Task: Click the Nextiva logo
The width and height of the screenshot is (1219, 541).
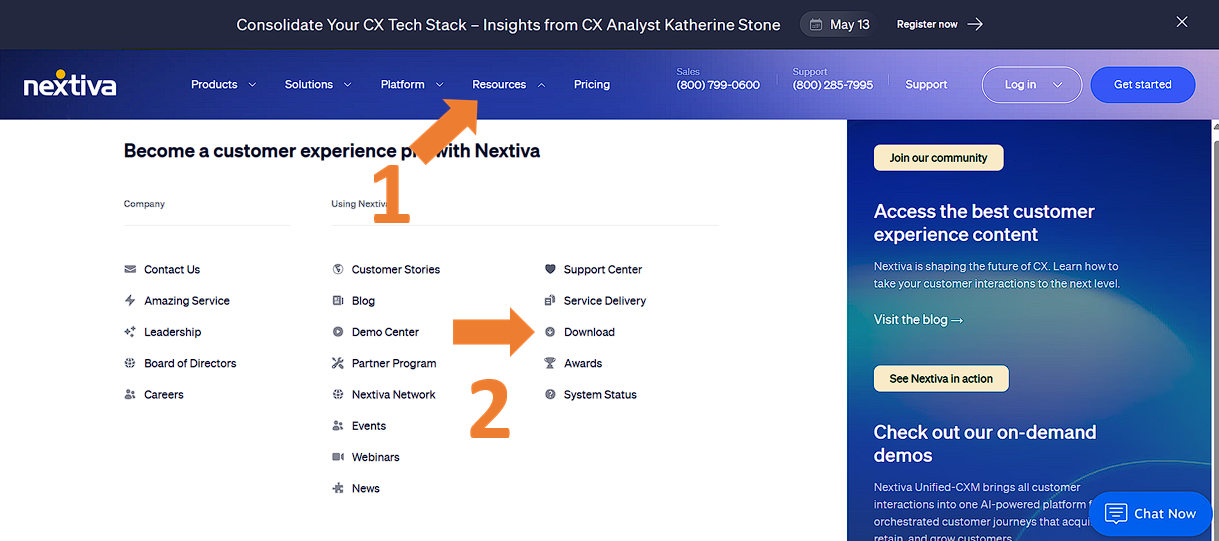Action: [x=70, y=84]
